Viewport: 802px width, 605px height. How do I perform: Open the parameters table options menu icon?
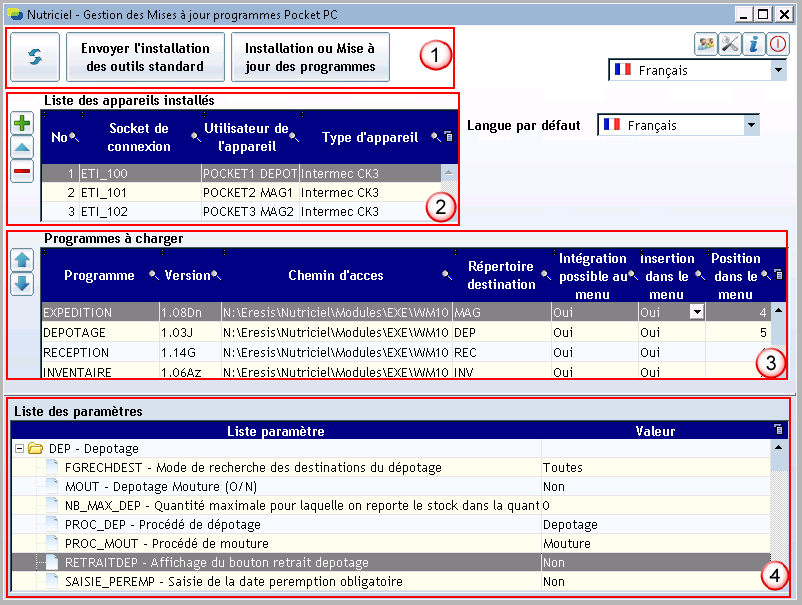(x=778, y=430)
